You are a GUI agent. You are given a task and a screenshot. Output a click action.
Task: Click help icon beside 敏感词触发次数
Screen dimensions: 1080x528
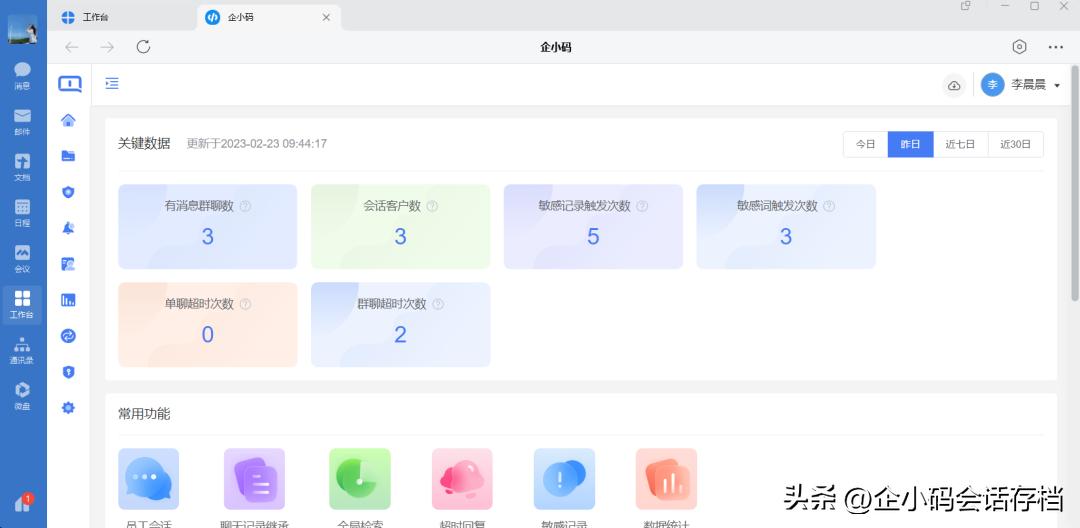tap(829, 206)
